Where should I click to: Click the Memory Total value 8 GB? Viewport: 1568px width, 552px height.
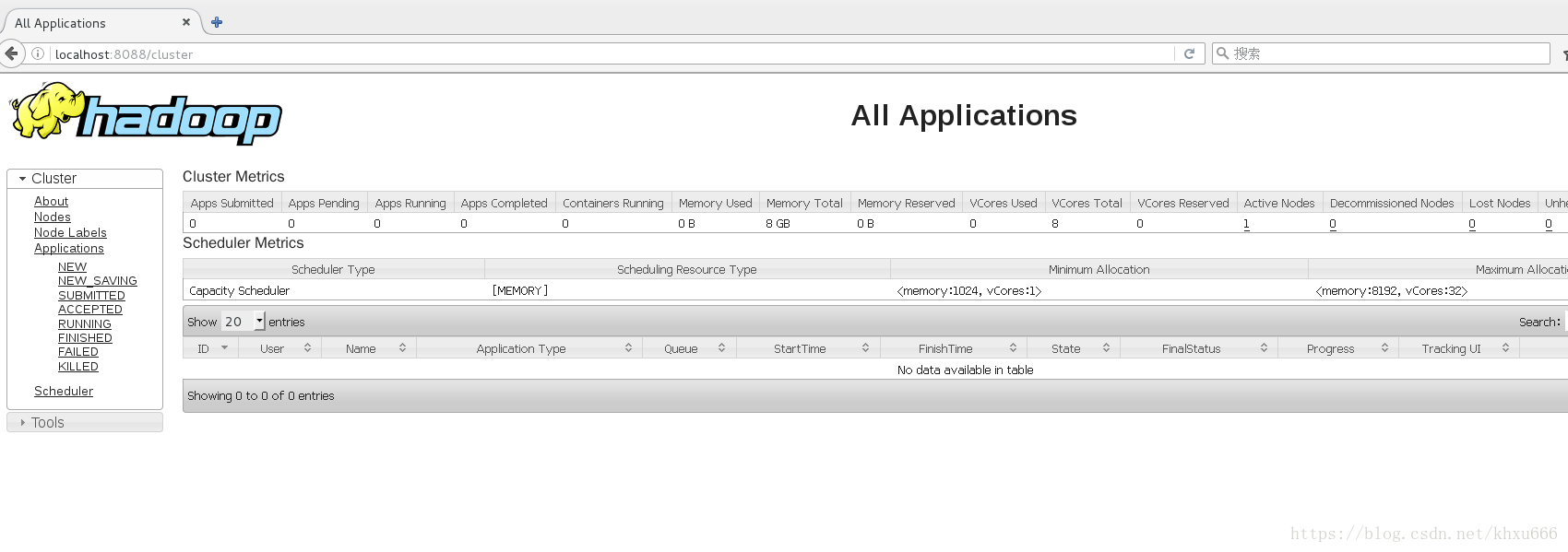pos(778,224)
